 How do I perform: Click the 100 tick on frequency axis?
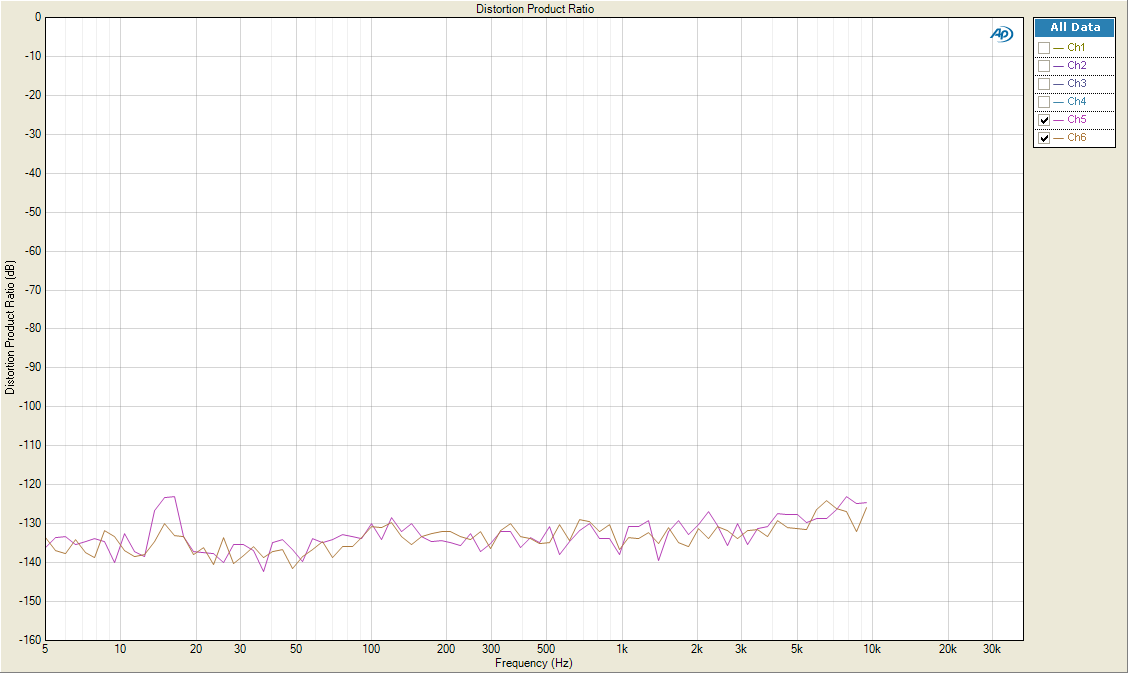[371, 649]
